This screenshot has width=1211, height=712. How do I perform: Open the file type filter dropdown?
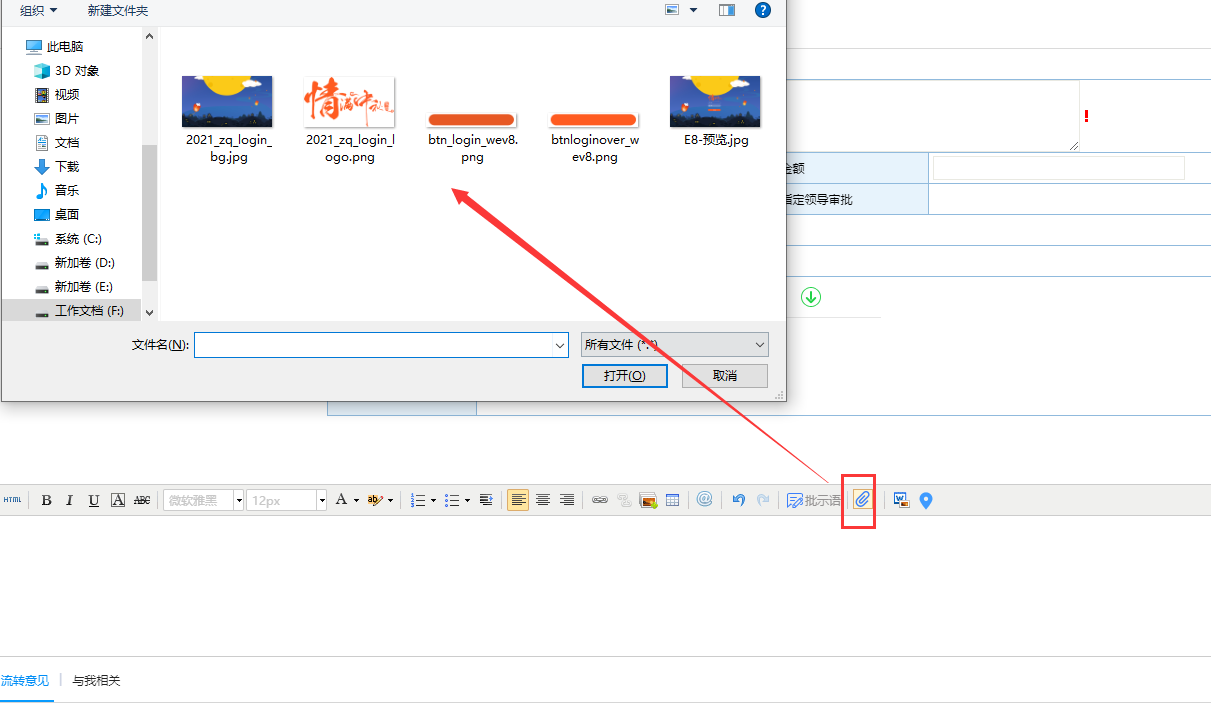674,345
